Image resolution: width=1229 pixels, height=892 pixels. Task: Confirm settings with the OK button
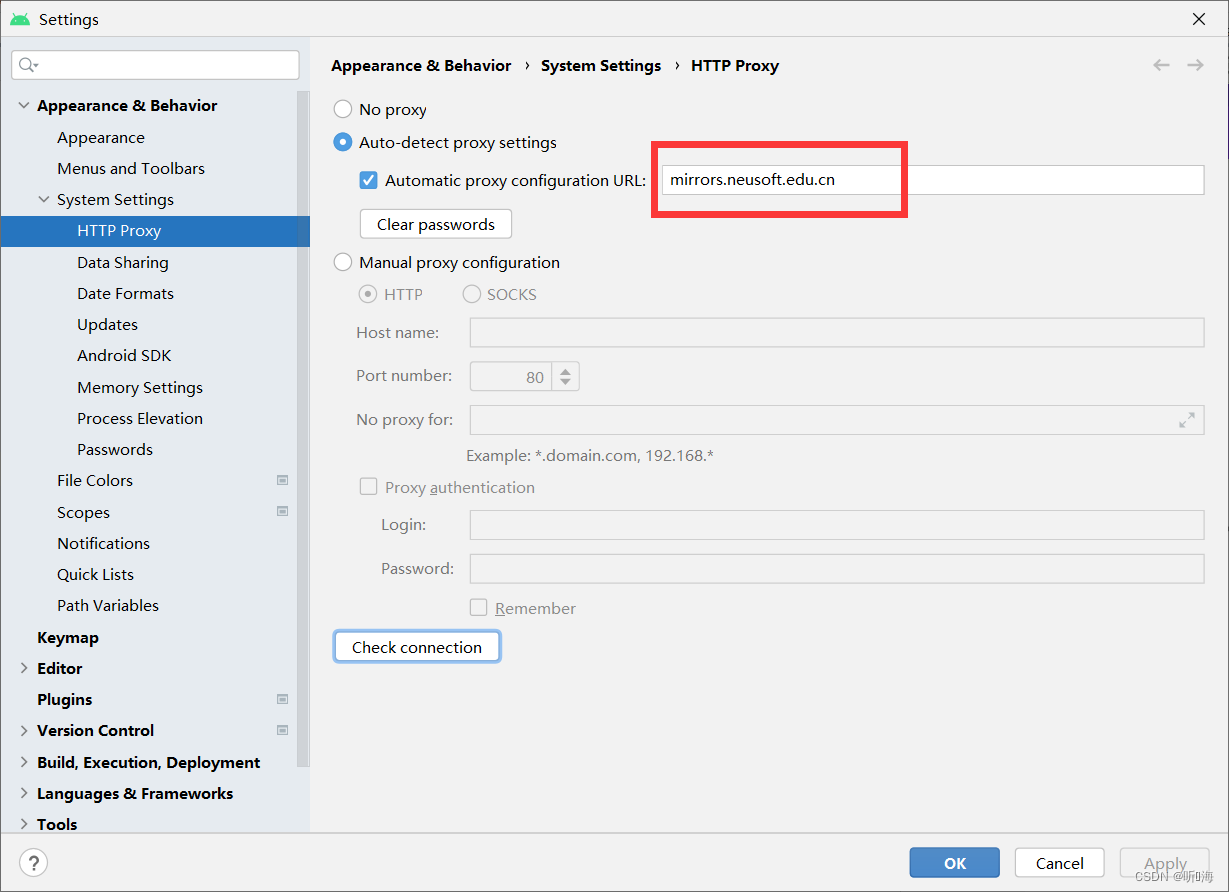pyautogui.click(x=955, y=863)
